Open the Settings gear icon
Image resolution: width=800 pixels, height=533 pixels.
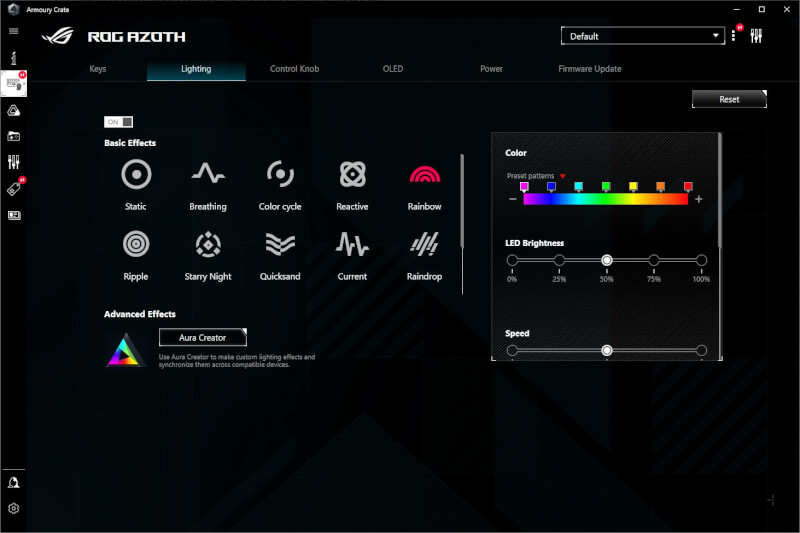[14, 509]
